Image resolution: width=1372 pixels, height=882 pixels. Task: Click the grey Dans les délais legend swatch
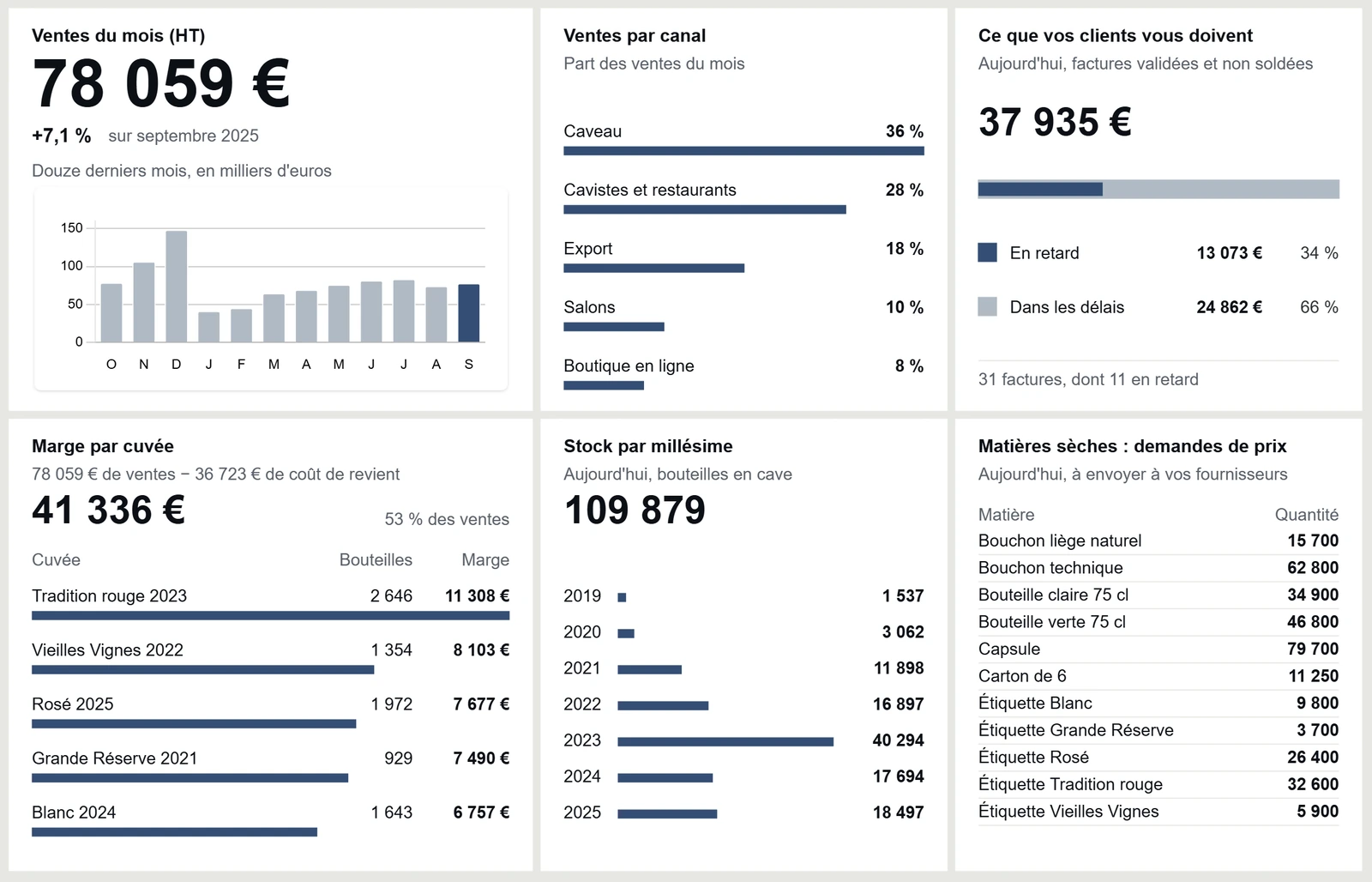[x=988, y=306]
